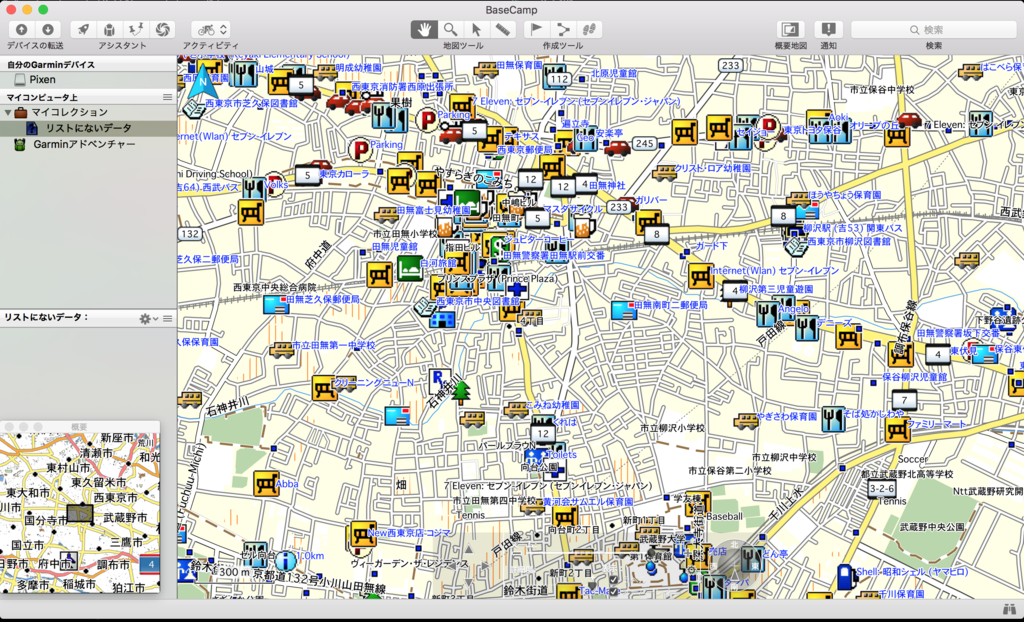Click the 検索 search field
Screen dimensions: 1024x622
point(934,29)
